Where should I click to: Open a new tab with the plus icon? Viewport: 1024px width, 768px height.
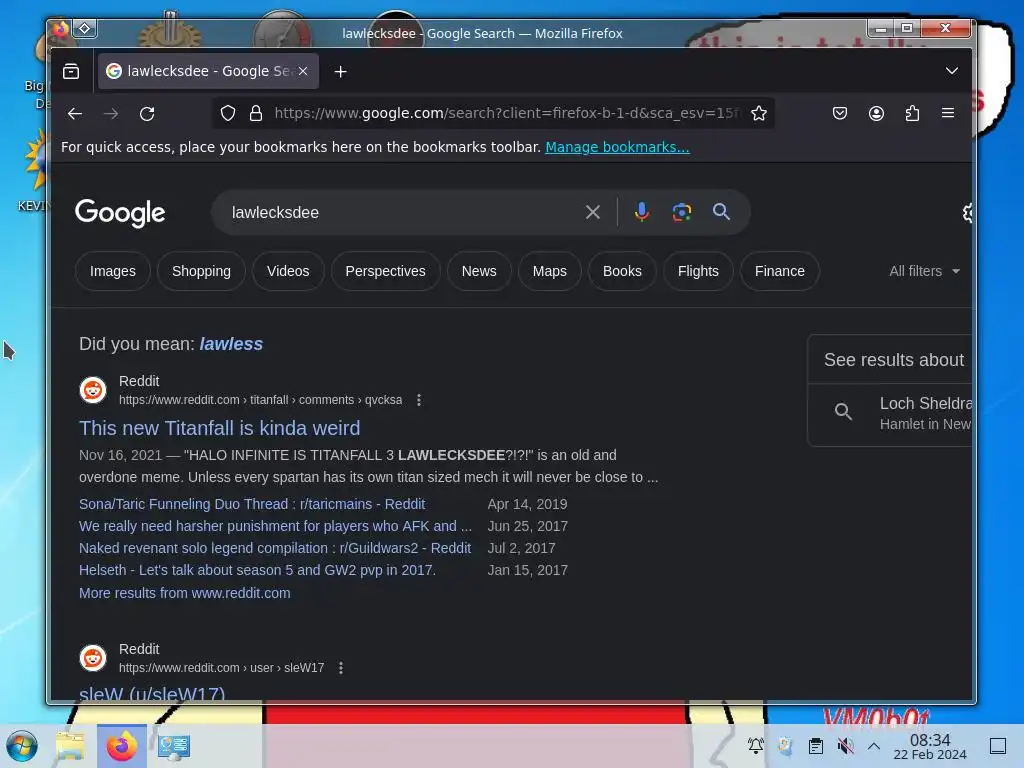340,71
